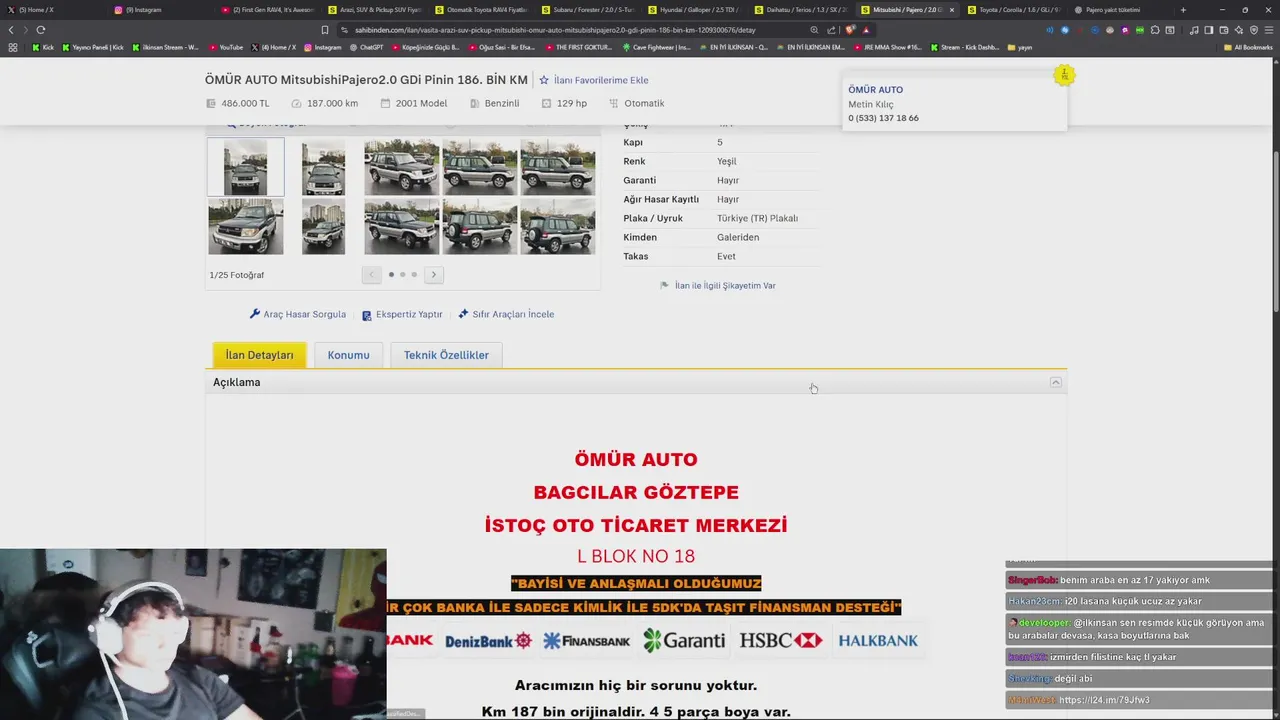
Task: Reload the page with the refresh icon
Action: click(x=40, y=30)
